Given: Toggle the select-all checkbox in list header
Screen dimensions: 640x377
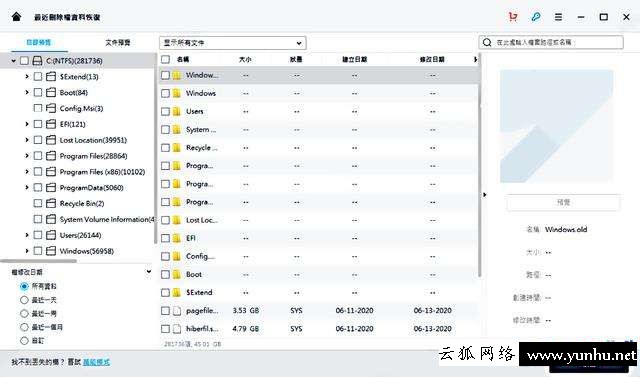Looking at the screenshot, I should click(x=165, y=60).
